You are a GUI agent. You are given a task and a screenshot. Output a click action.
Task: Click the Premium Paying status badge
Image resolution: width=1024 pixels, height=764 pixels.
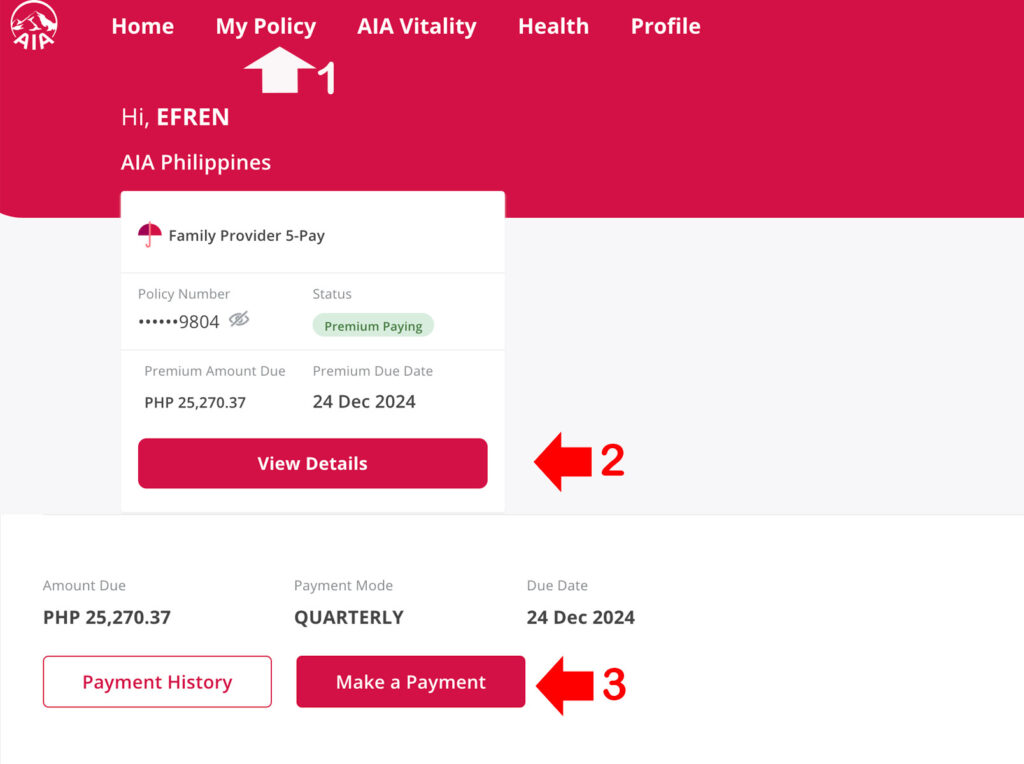pos(372,325)
